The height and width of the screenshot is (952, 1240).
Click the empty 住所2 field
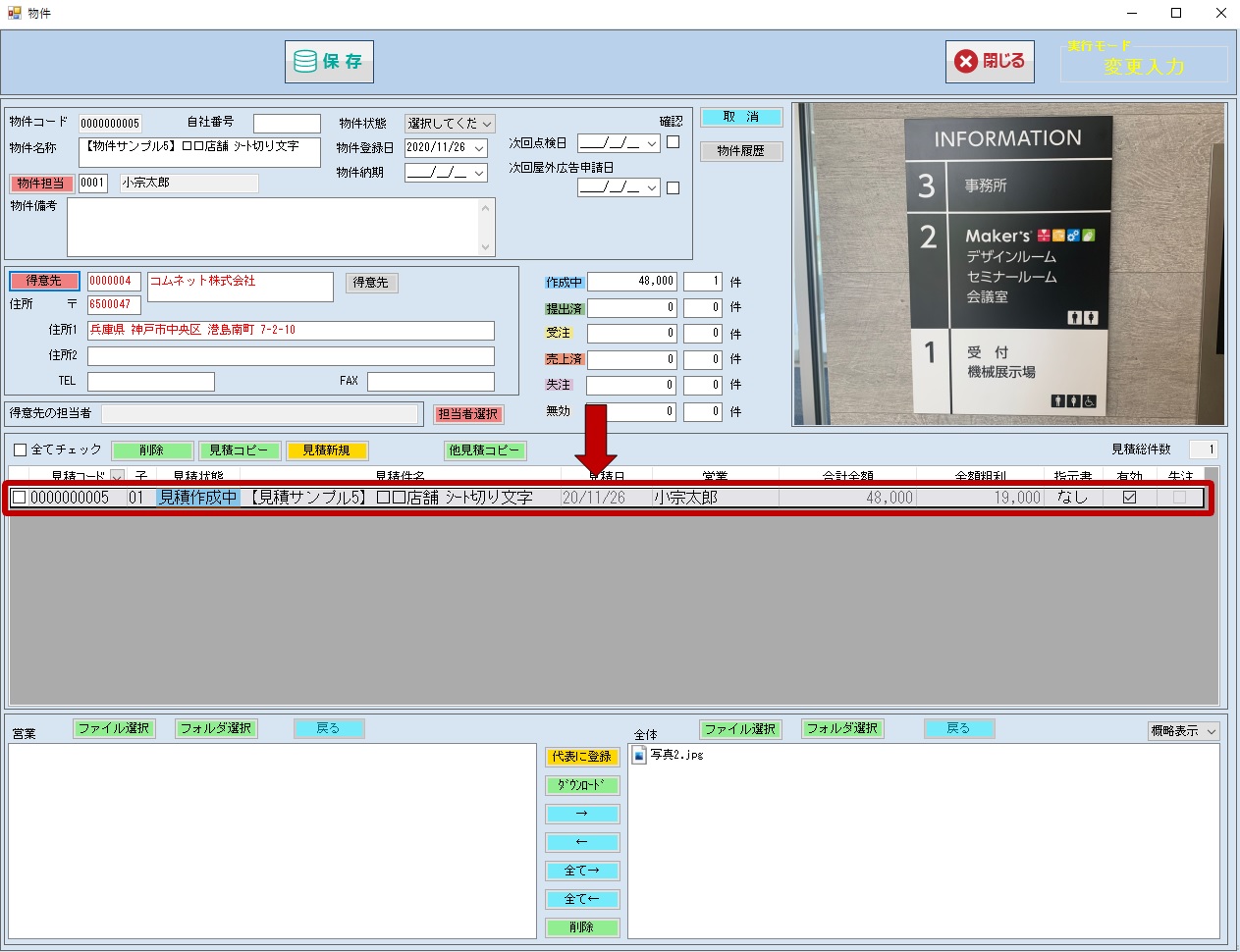291,356
